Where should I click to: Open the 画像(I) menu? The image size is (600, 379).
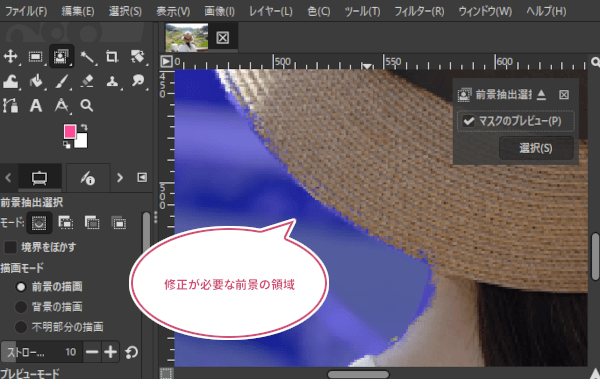[x=219, y=11]
